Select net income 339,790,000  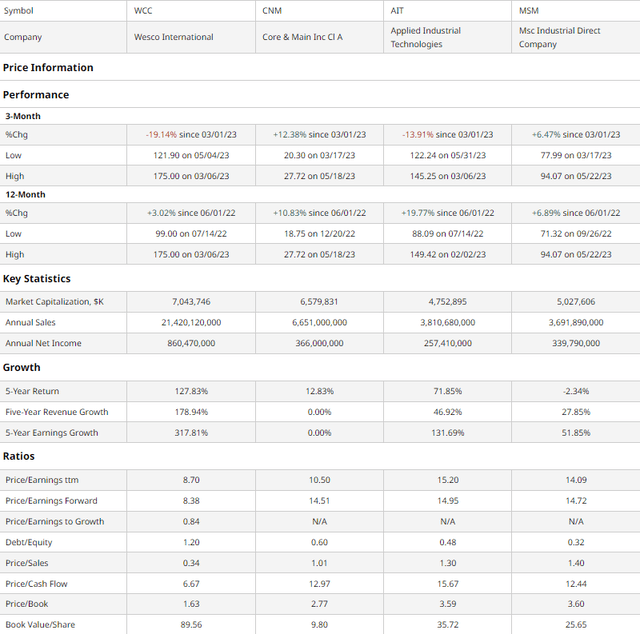[576, 343]
